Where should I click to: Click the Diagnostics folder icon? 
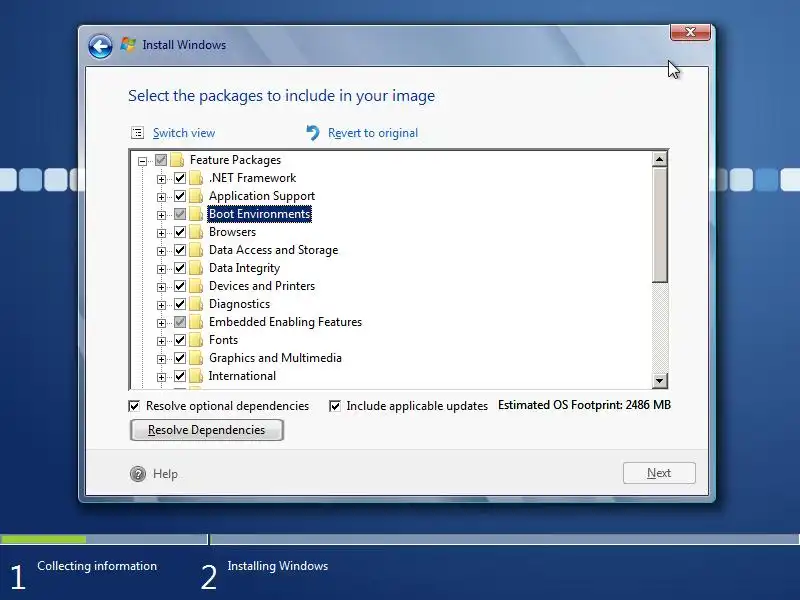coord(196,304)
